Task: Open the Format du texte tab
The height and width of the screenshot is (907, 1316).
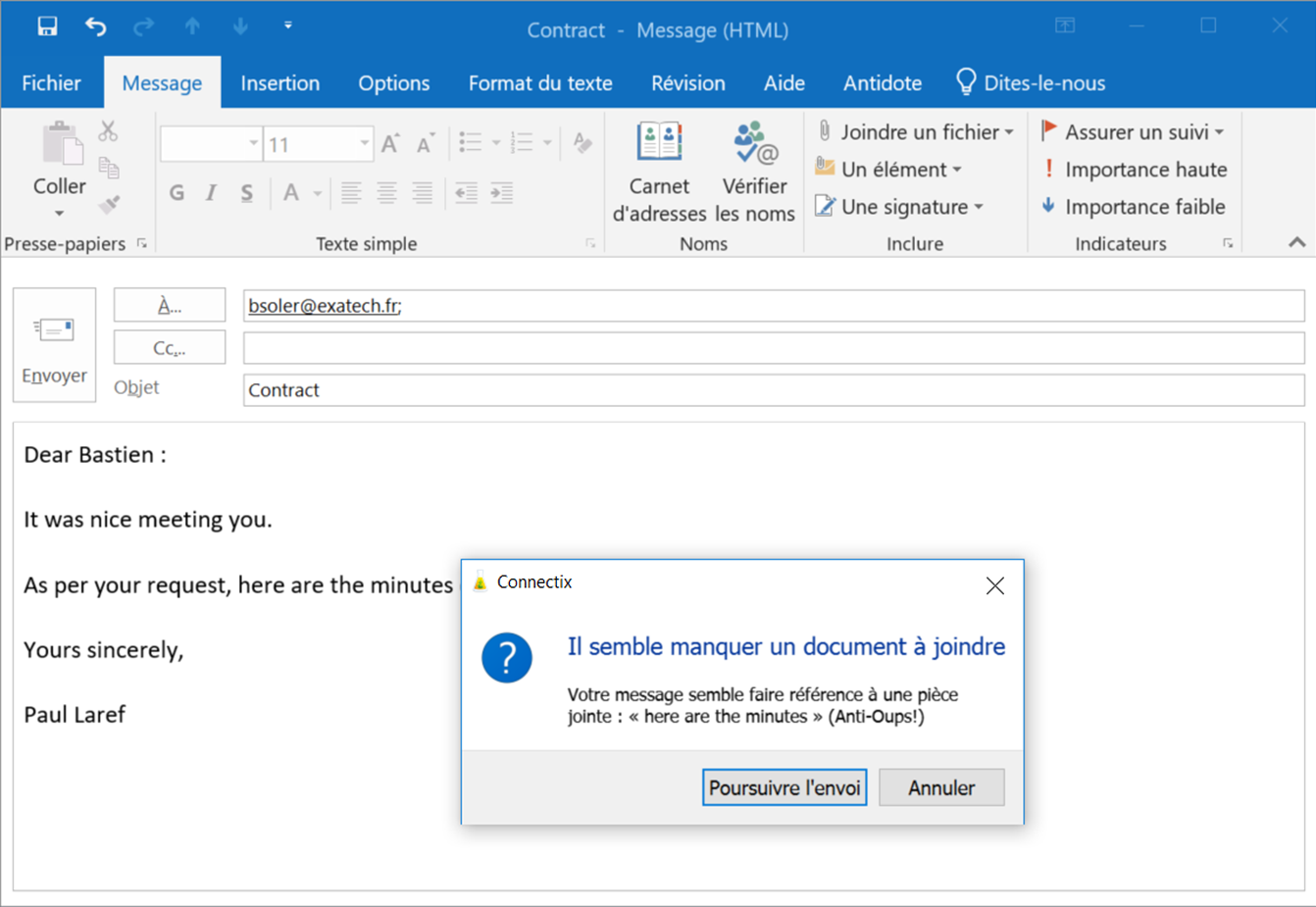Action: tap(539, 83)
